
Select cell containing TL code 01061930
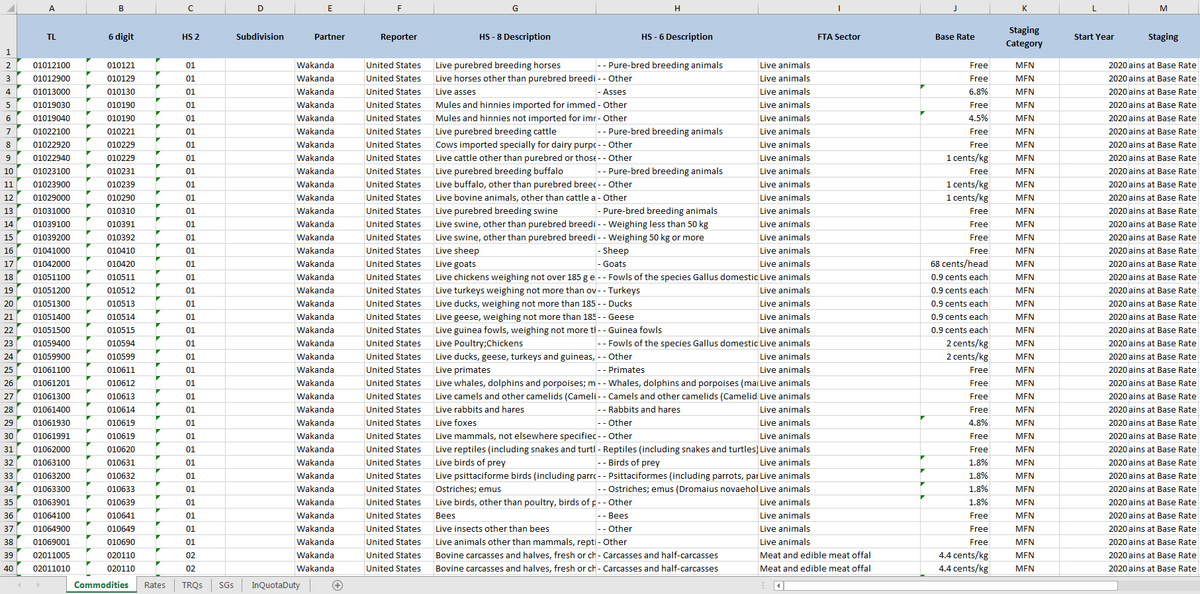click(51, 422)
